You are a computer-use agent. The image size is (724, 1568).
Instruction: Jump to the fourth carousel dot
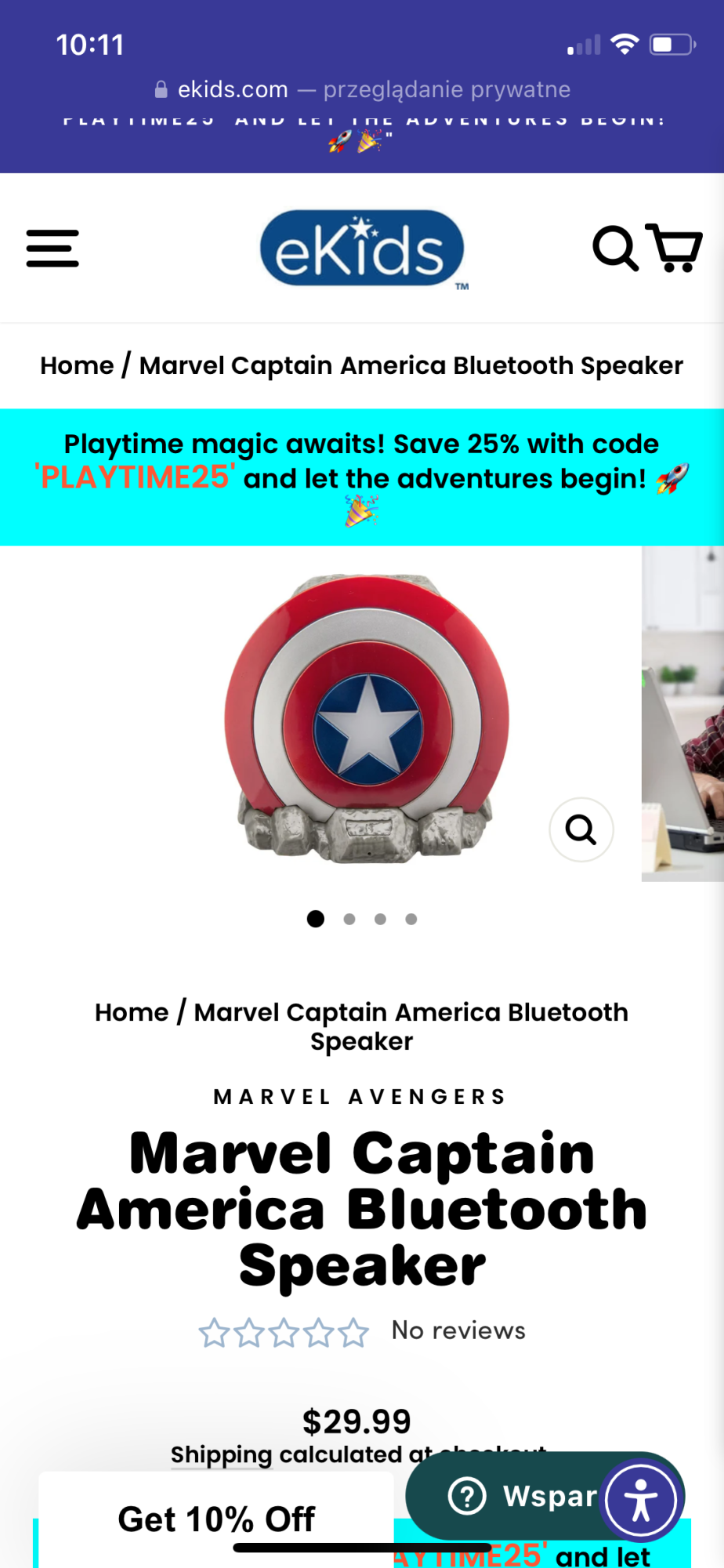pos(411,919)
